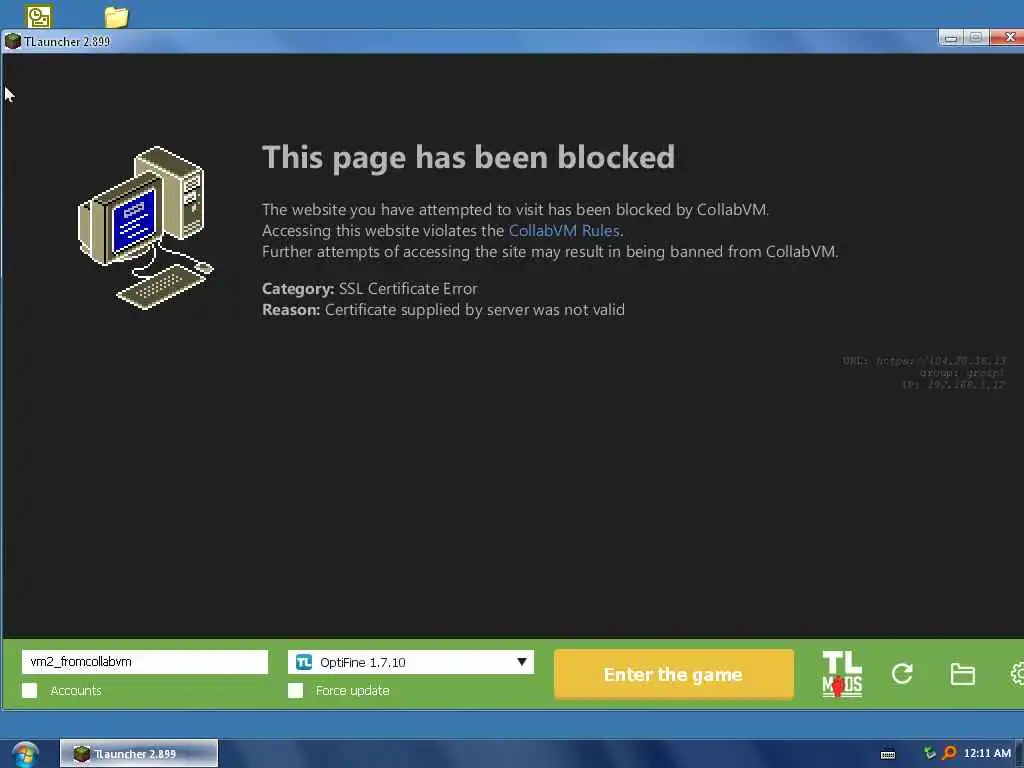1024x768 pixels.
Task: Open the CollabVM Rules link
Action: tap(564, 231)
